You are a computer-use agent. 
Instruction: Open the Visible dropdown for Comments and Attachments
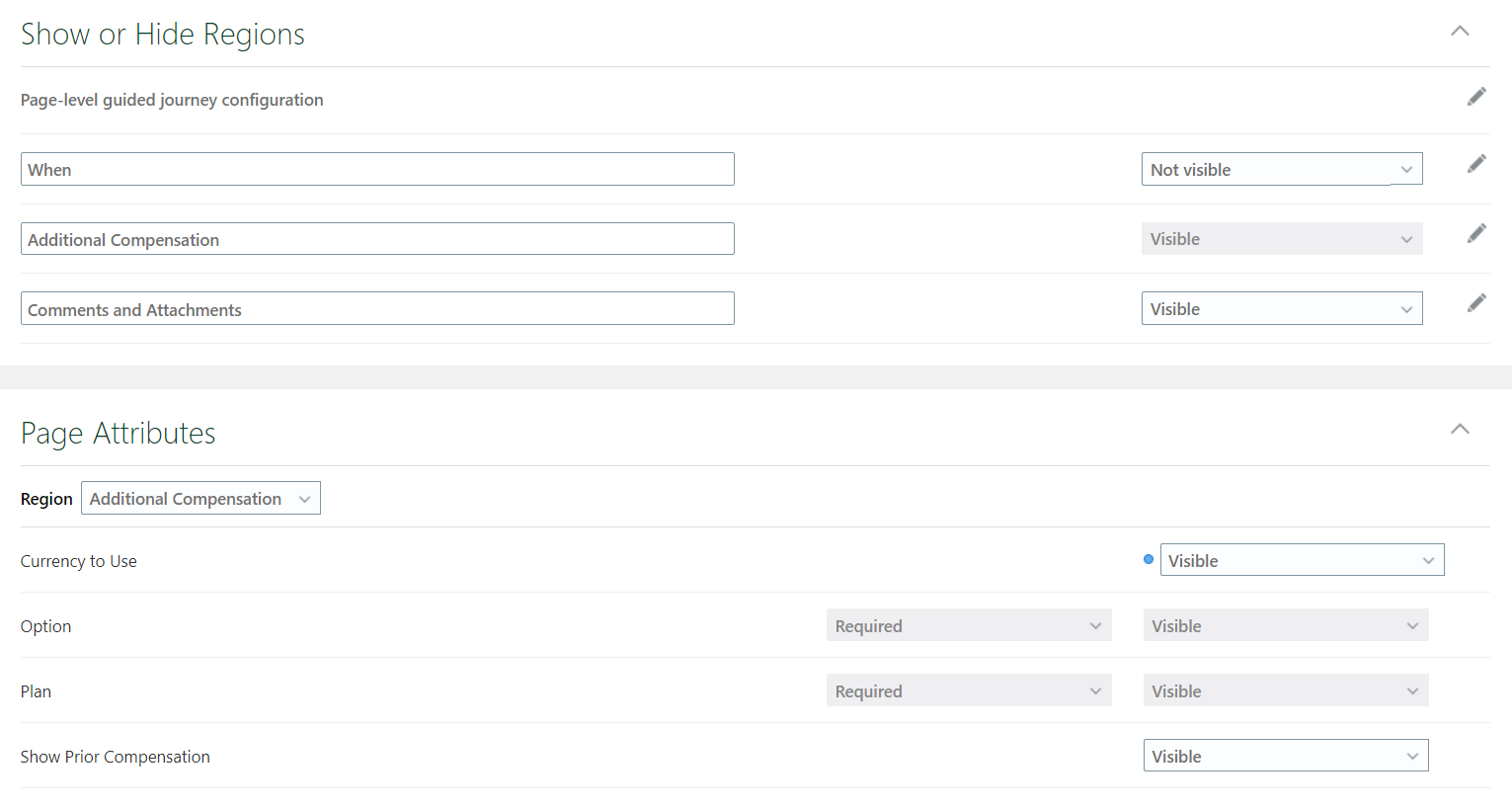(x=1282, y=308)
